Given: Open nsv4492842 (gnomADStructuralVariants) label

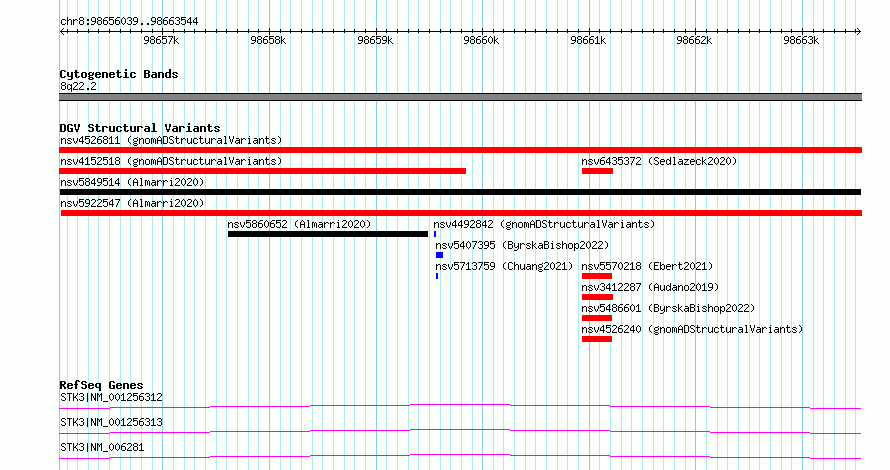Looking at the screenshot, I should click(544, 224).
